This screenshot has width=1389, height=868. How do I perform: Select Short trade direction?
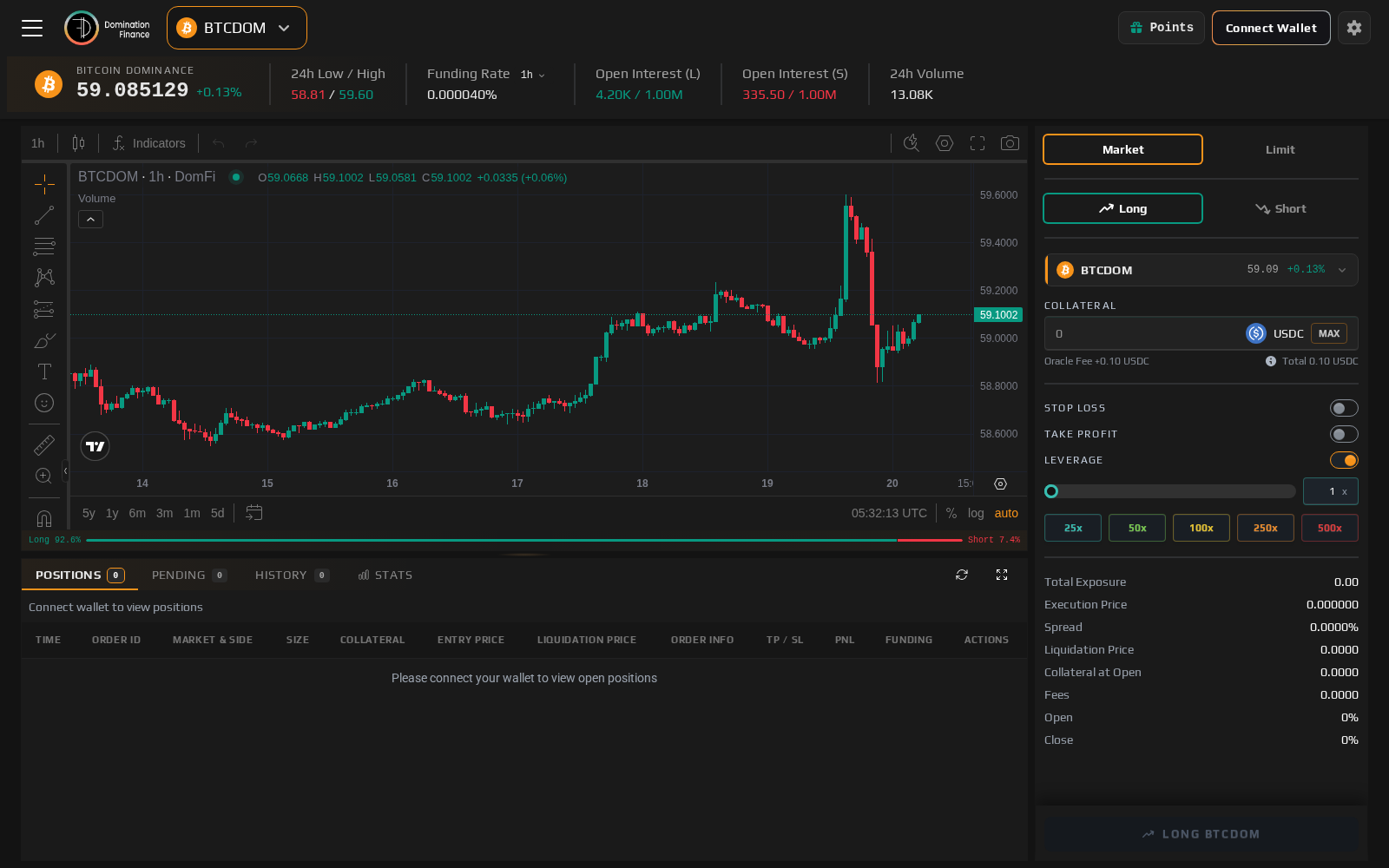pyautogui.click(x=1280, y=208)
